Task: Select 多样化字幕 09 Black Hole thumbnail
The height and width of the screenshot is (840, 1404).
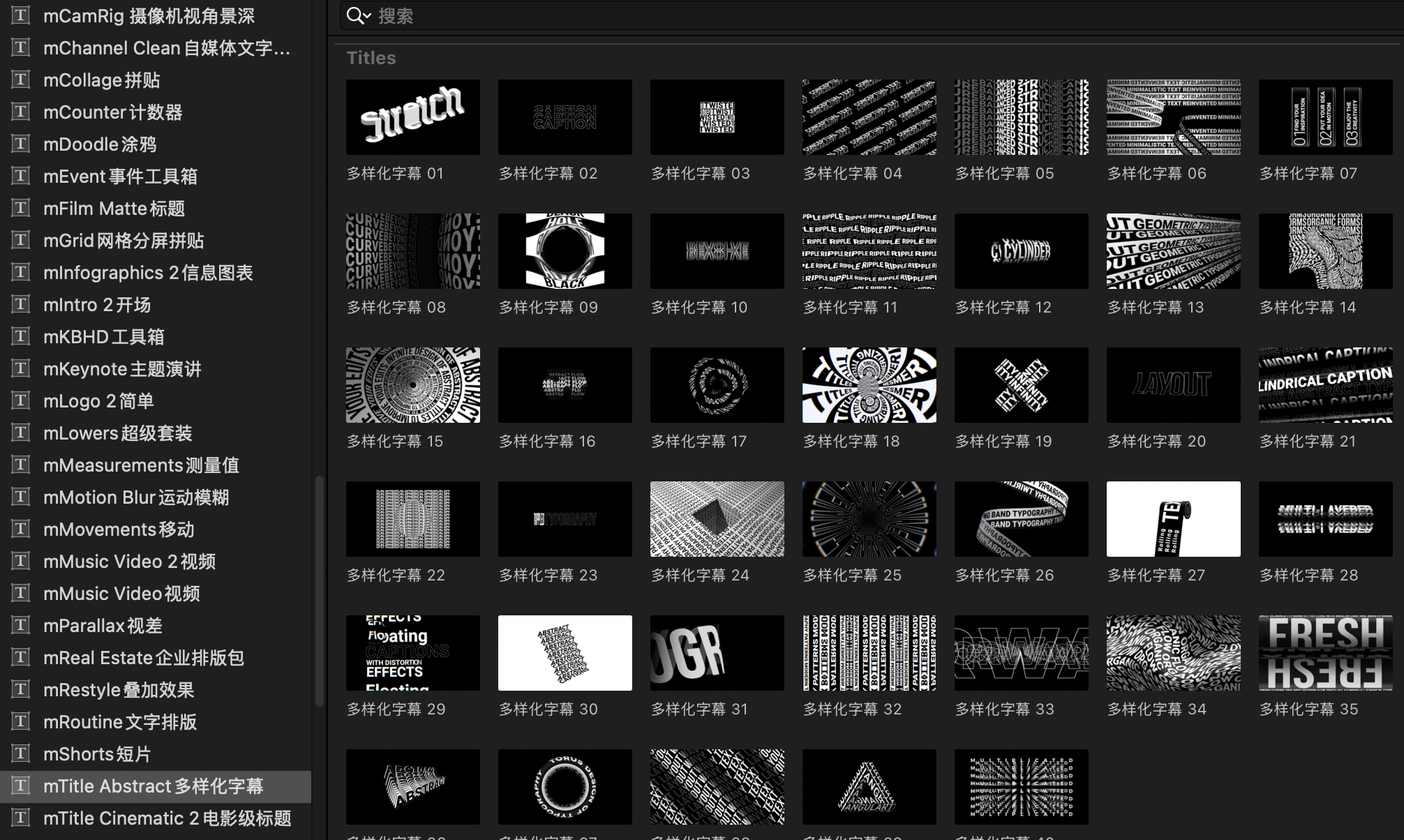Action: point(565,251)
